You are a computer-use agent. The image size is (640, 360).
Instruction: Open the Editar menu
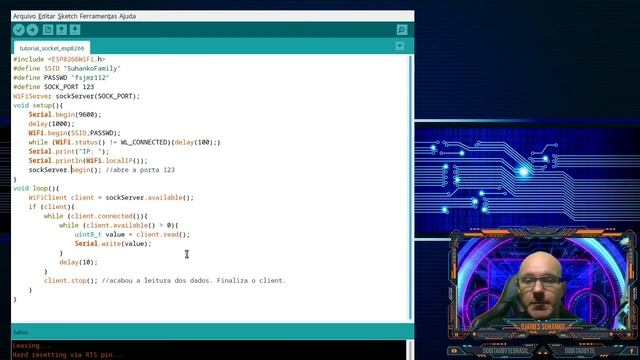click(47, 16)
